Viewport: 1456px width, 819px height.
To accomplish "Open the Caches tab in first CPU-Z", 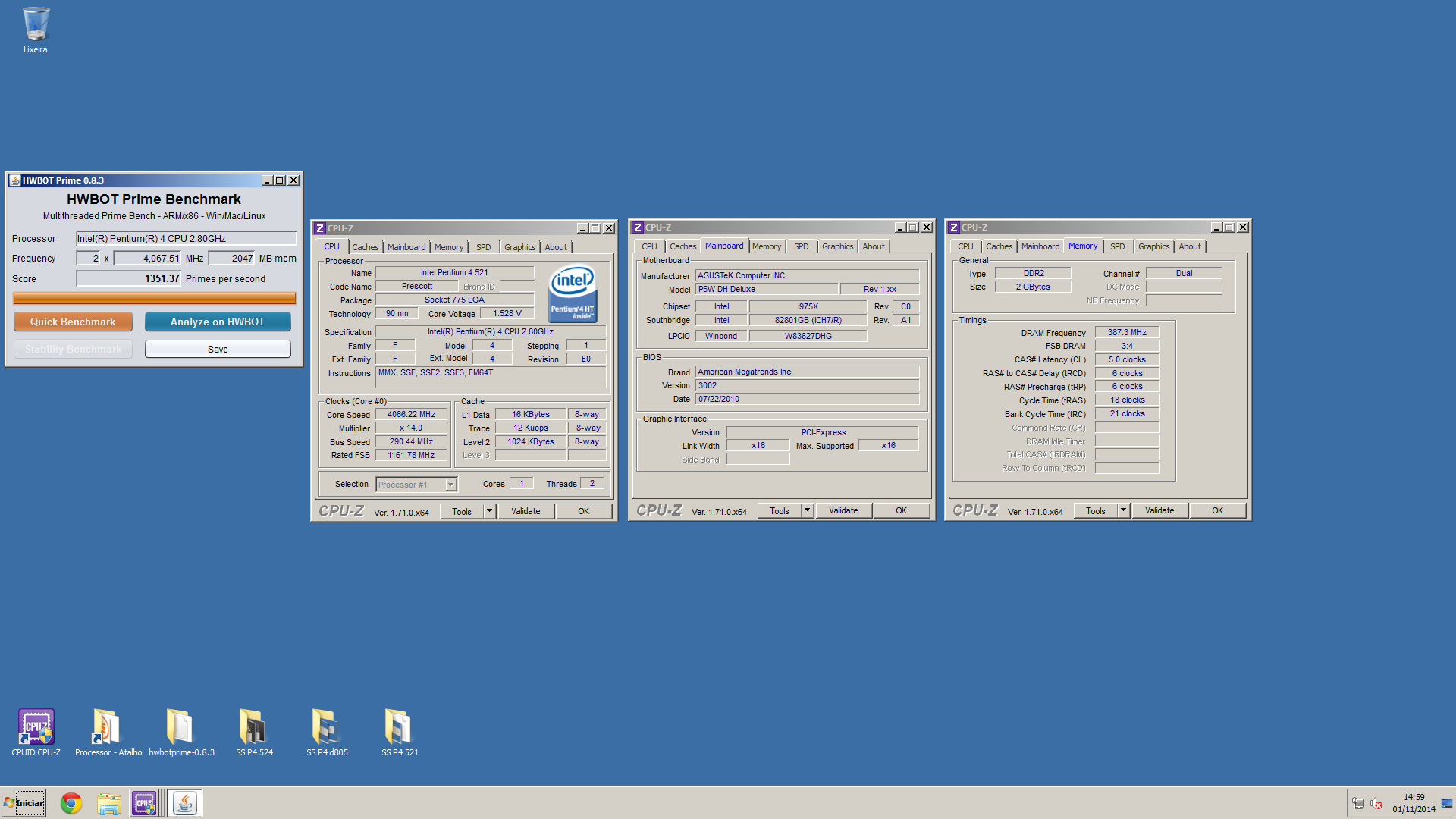I will point(366,247).
